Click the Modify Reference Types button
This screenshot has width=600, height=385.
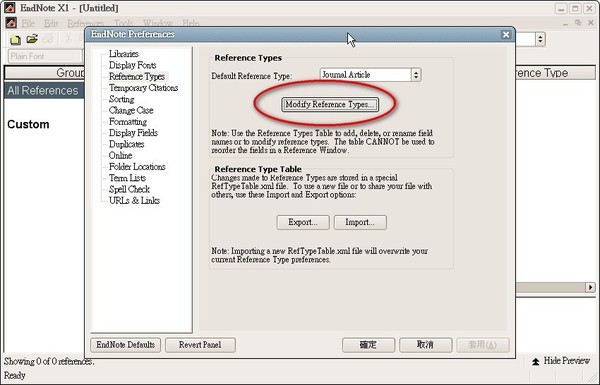(x=330, y=104)
